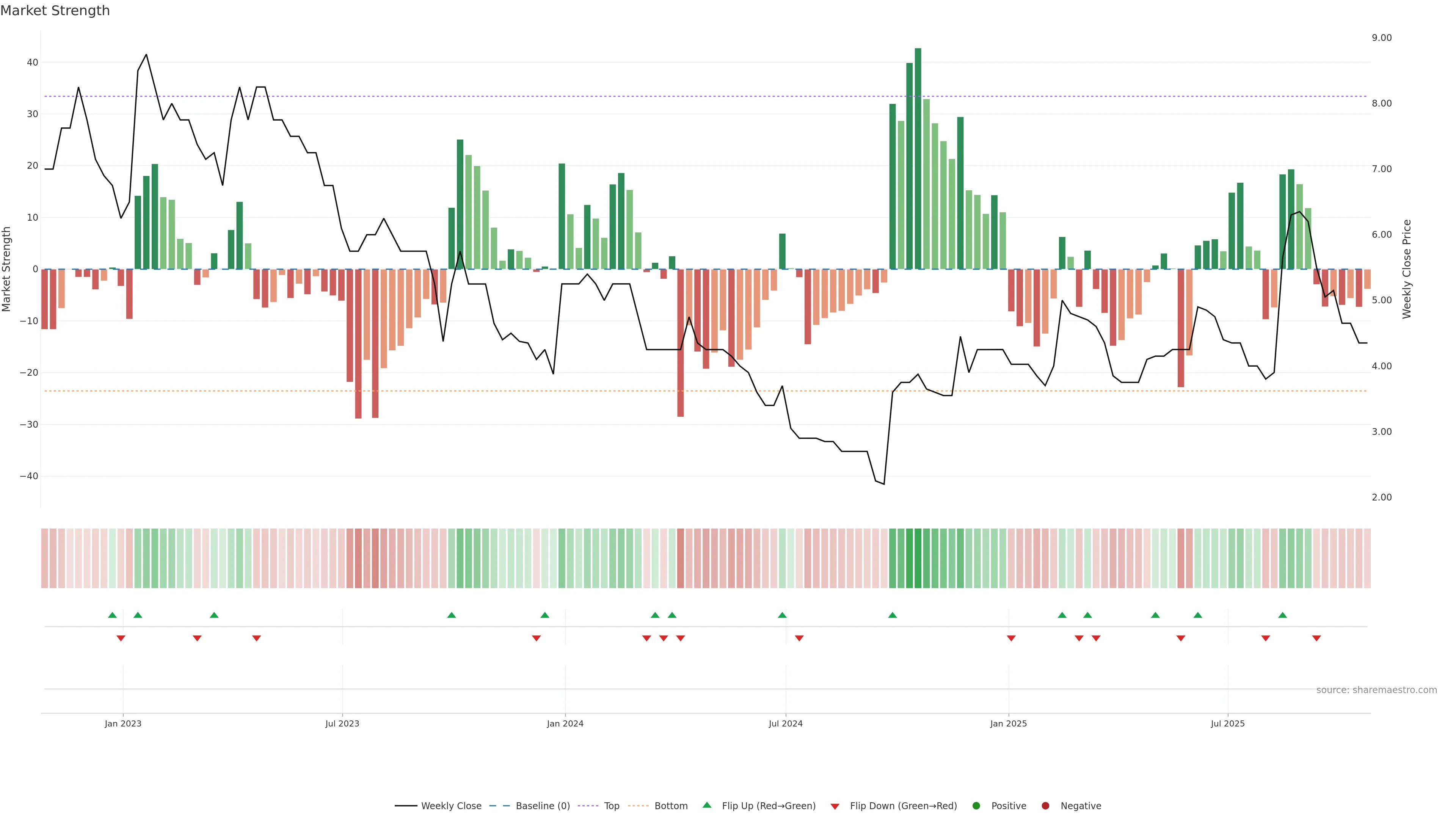Click the flip-up triangle just before Jul 2024

tap(782, 615)
